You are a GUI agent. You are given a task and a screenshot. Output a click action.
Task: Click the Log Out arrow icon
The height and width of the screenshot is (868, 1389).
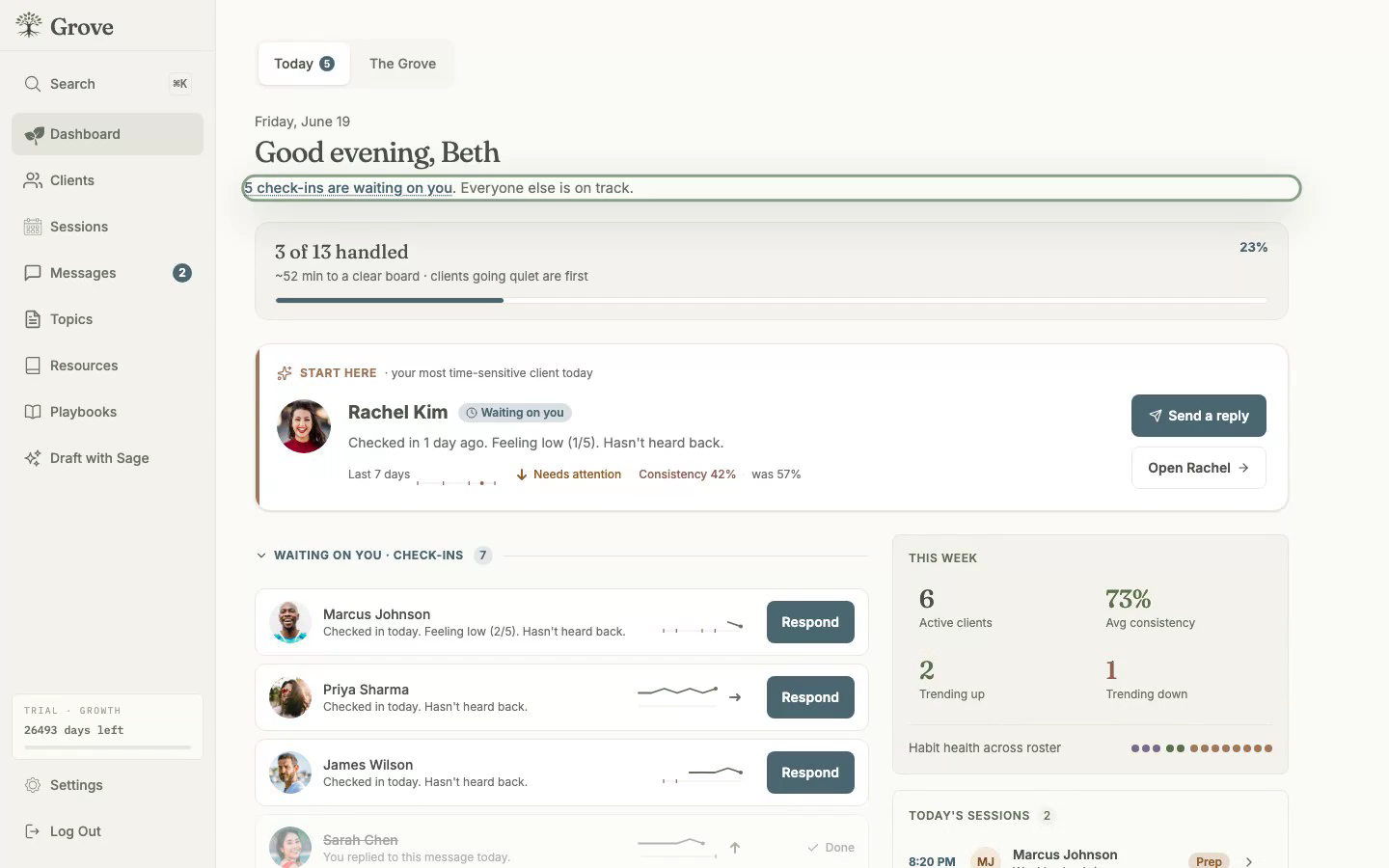[33, 831]
